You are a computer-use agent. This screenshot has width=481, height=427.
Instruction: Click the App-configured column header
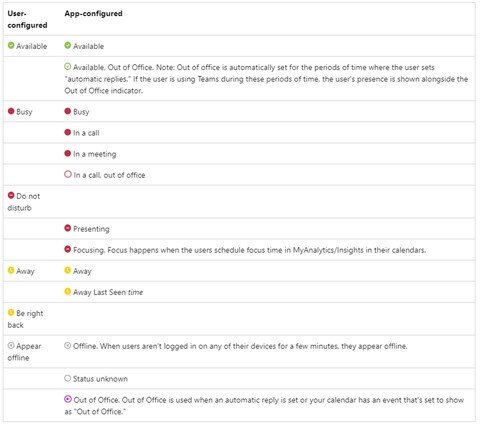pos(93,14)
